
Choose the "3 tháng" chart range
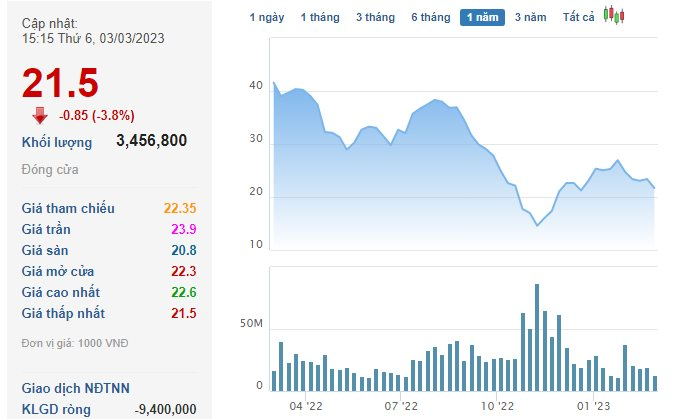click(375, 17)
